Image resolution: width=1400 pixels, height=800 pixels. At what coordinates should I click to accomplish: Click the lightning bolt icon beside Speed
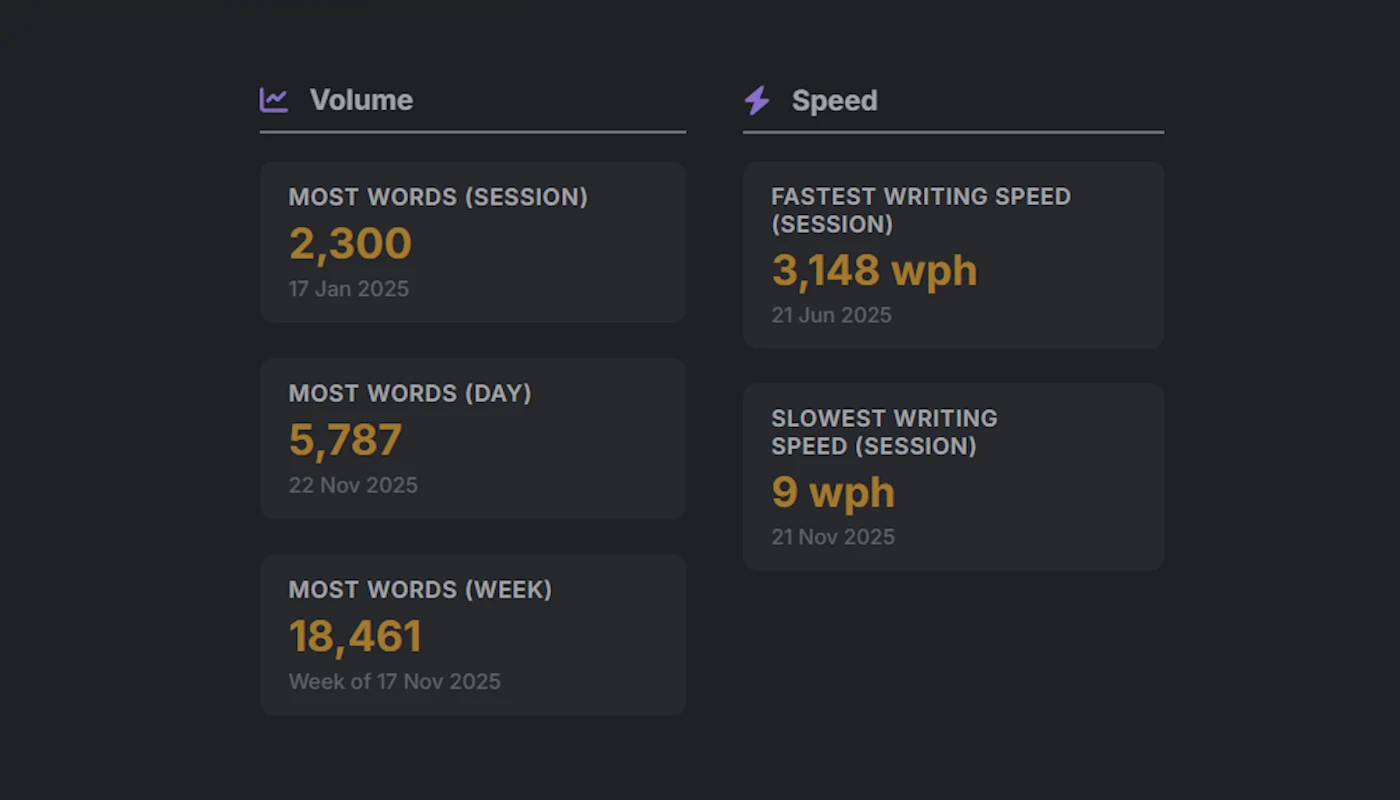coord(756,100)
